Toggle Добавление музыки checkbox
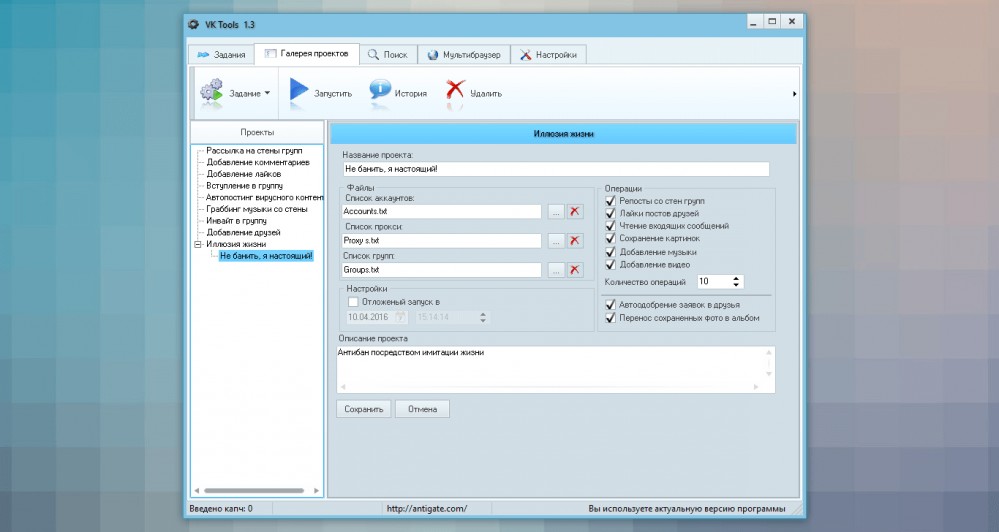The image size is (999, 532). 610,252
